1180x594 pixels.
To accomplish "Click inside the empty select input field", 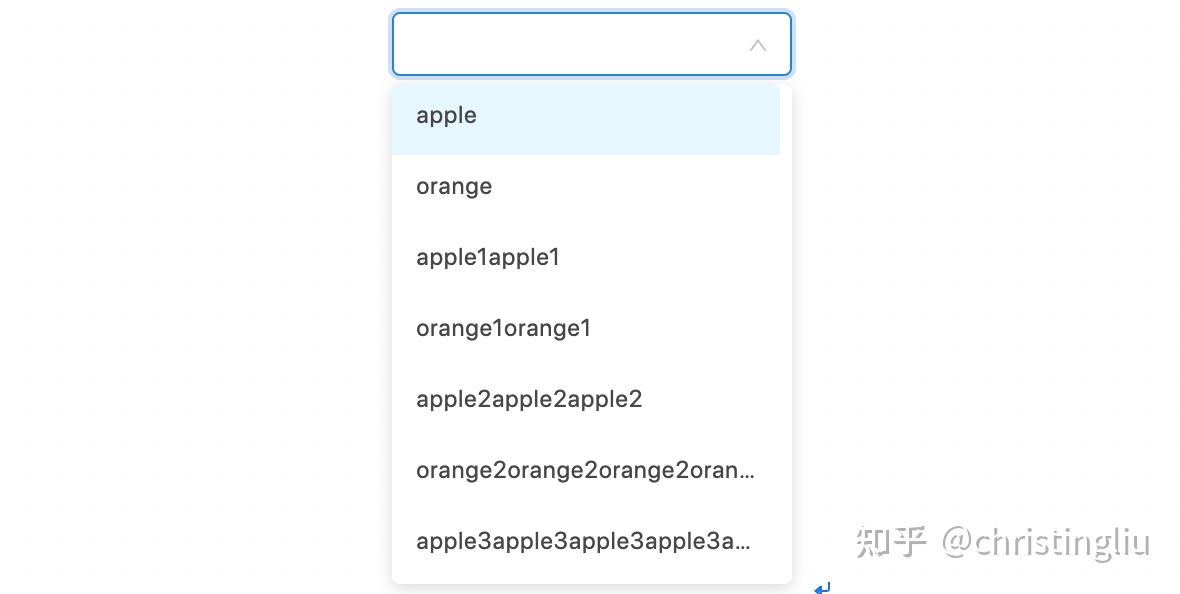I will (560, 44).
